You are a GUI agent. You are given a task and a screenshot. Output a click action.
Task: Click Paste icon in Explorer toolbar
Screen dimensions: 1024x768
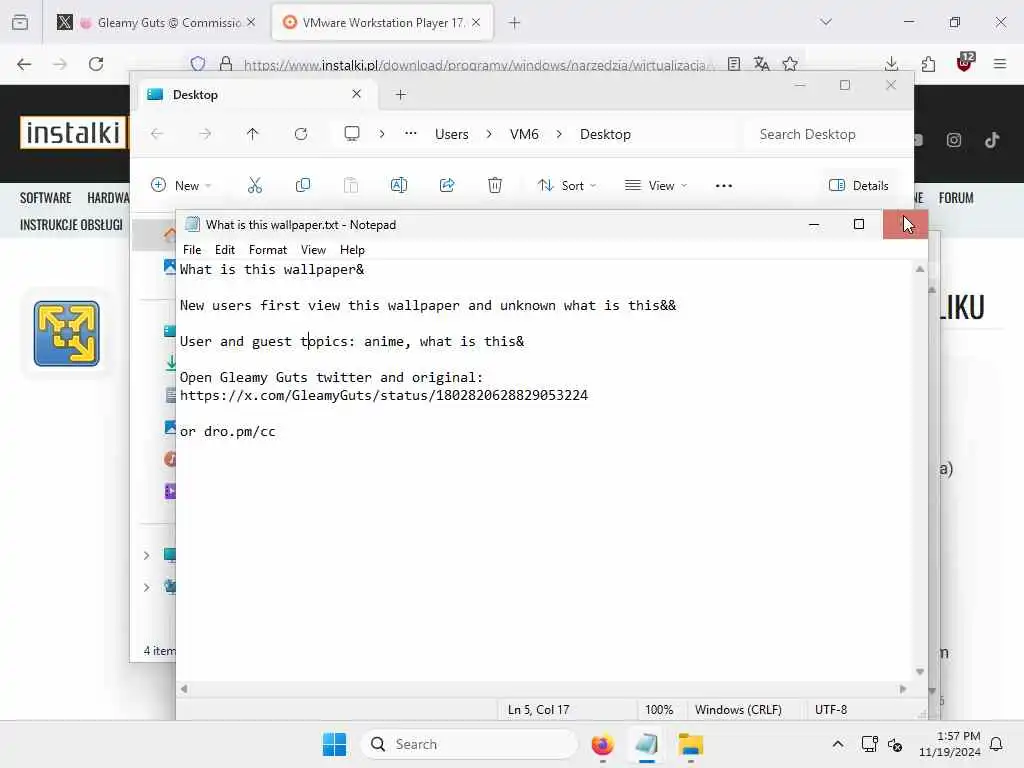click(351, 185)
